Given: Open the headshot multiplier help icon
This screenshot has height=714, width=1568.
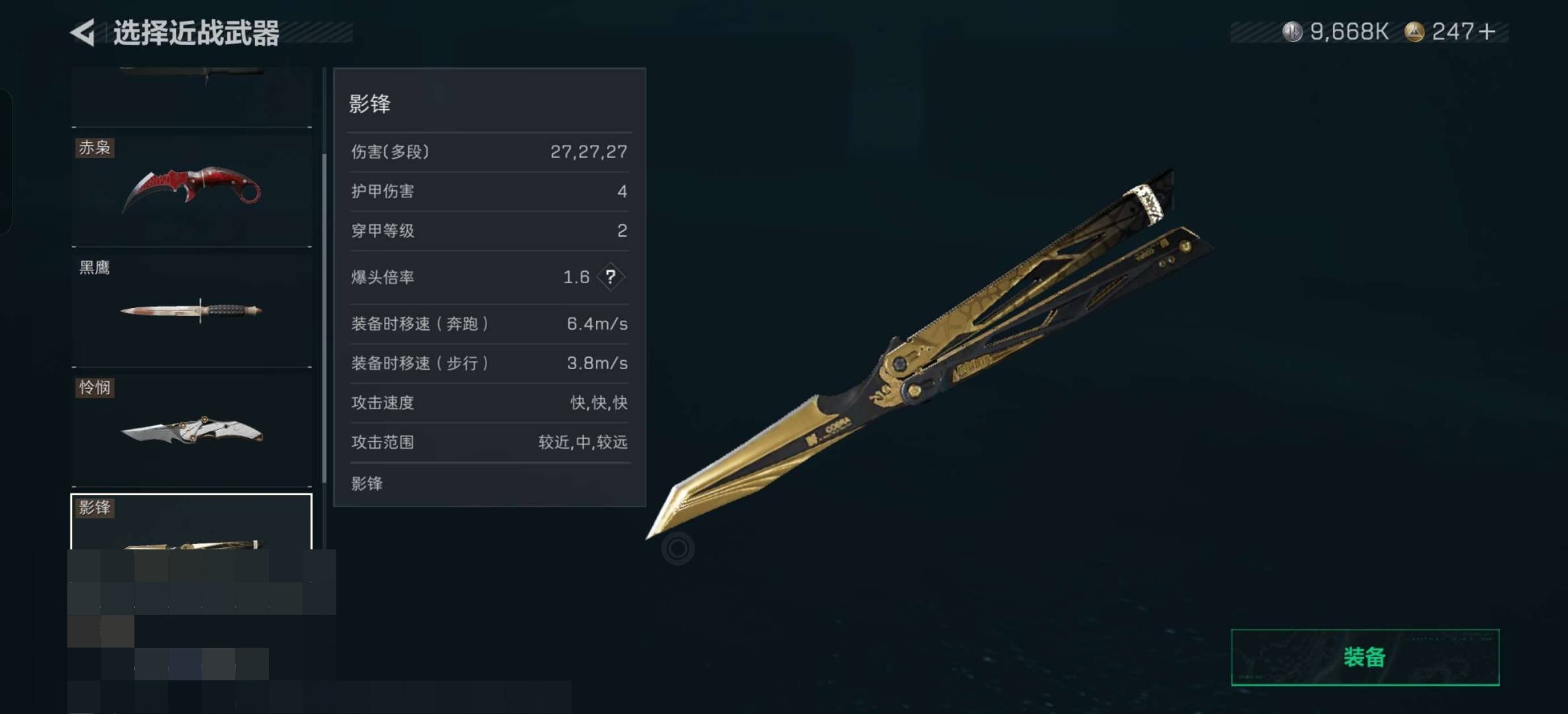Looking at the screenshot, I should coord(611,276).
